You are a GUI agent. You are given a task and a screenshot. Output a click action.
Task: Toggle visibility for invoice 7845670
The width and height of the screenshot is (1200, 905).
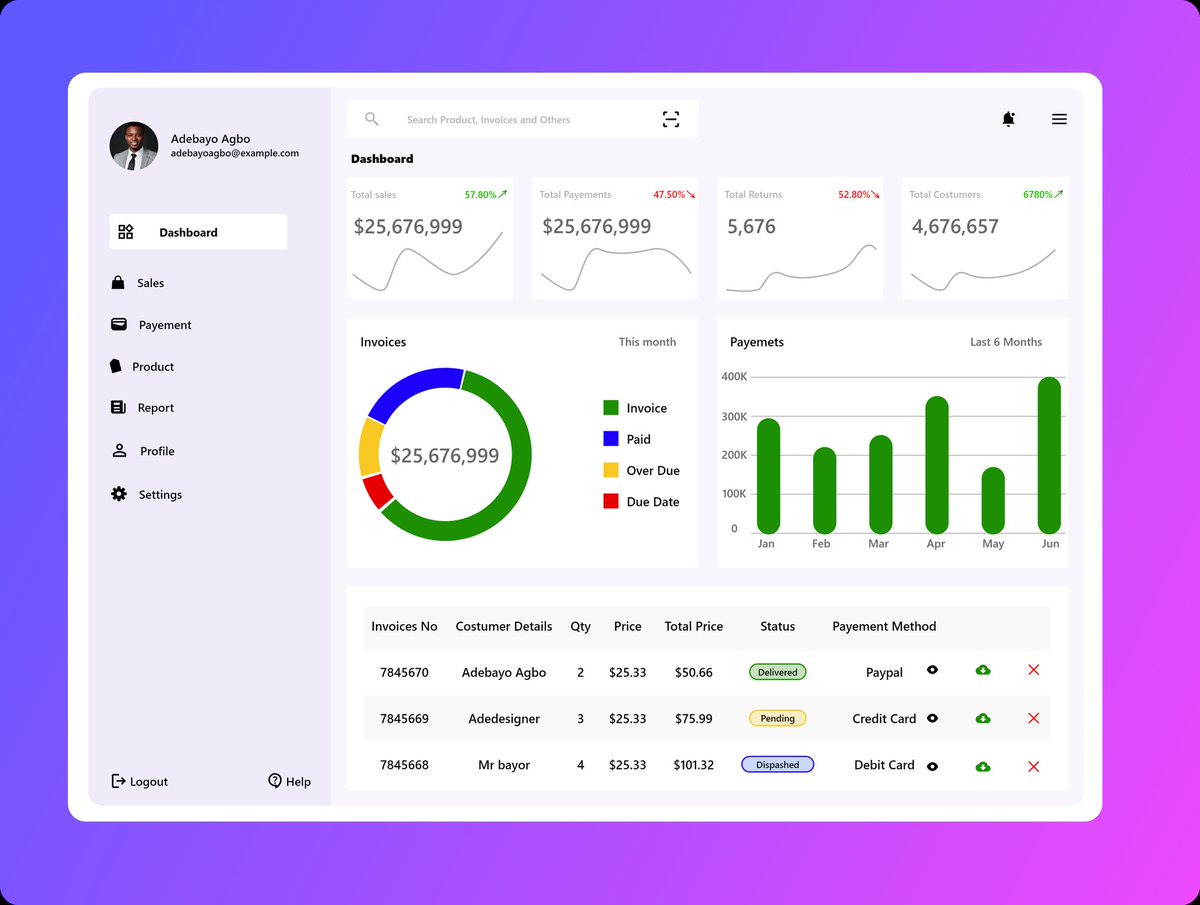click(x=932, y=671)
